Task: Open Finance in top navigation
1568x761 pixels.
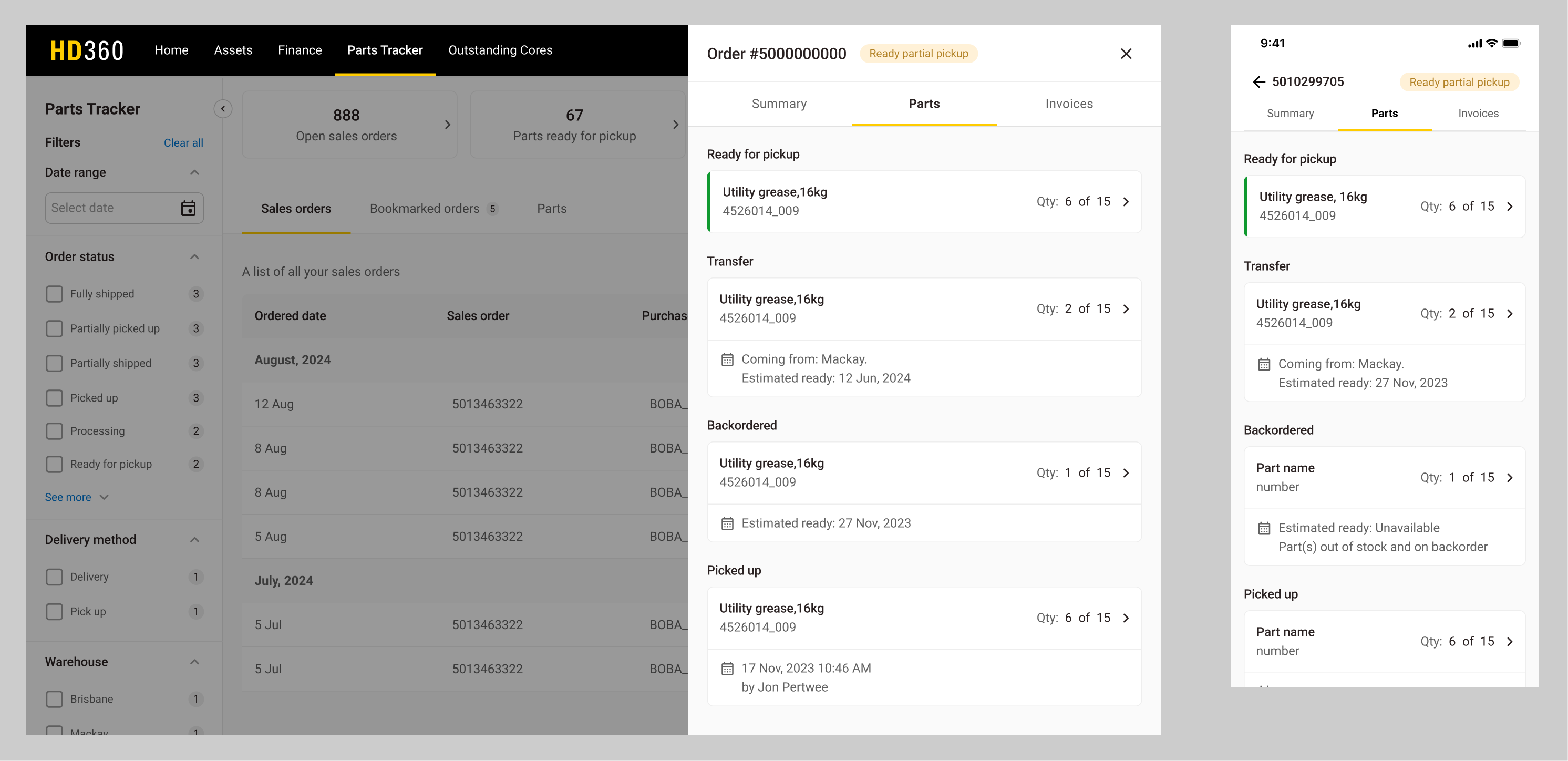Action: [300, 50]
